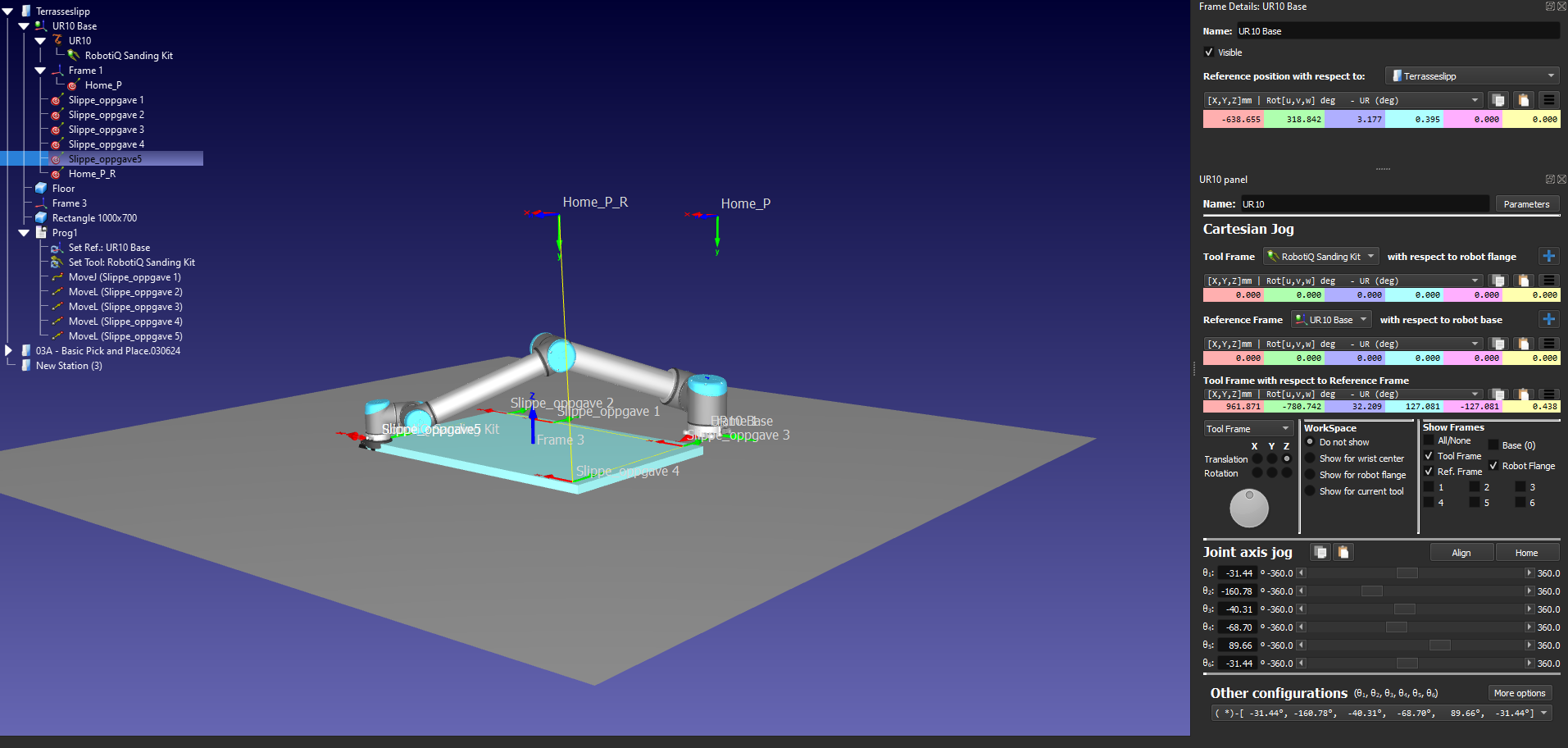This screenshot has height=748, width=1568.
Task: Click the blue plus beside robot flange
Action: [x=1548, y=257]
